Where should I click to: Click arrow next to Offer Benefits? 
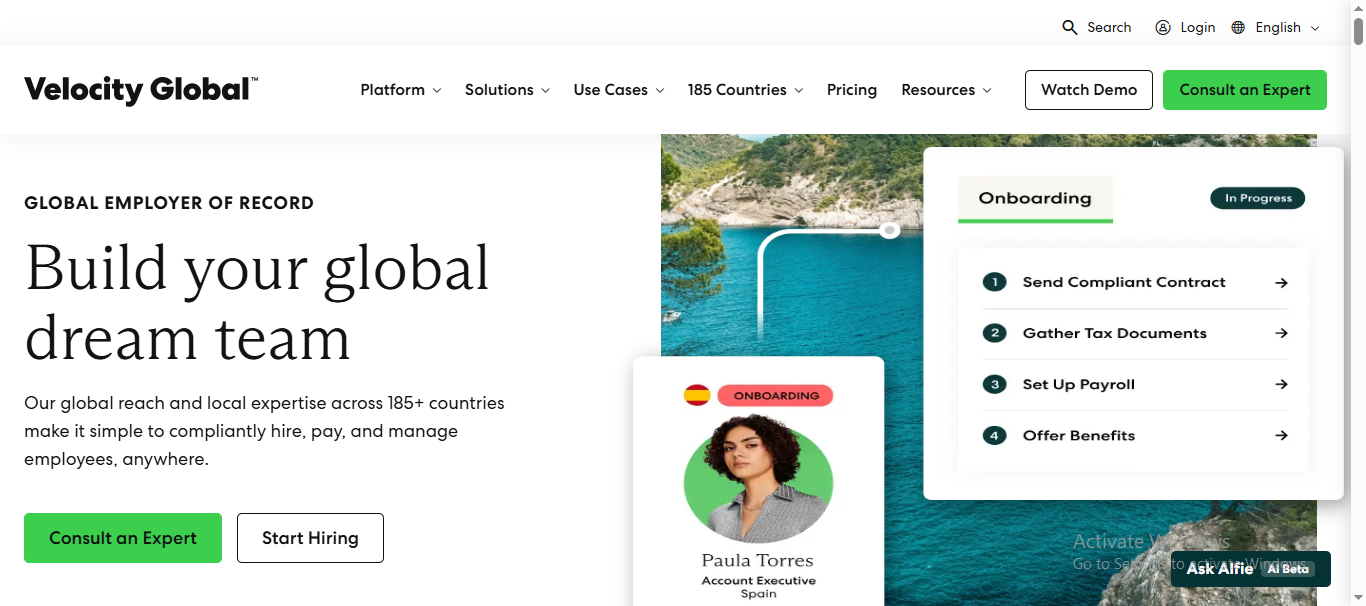coord(1281,436)
